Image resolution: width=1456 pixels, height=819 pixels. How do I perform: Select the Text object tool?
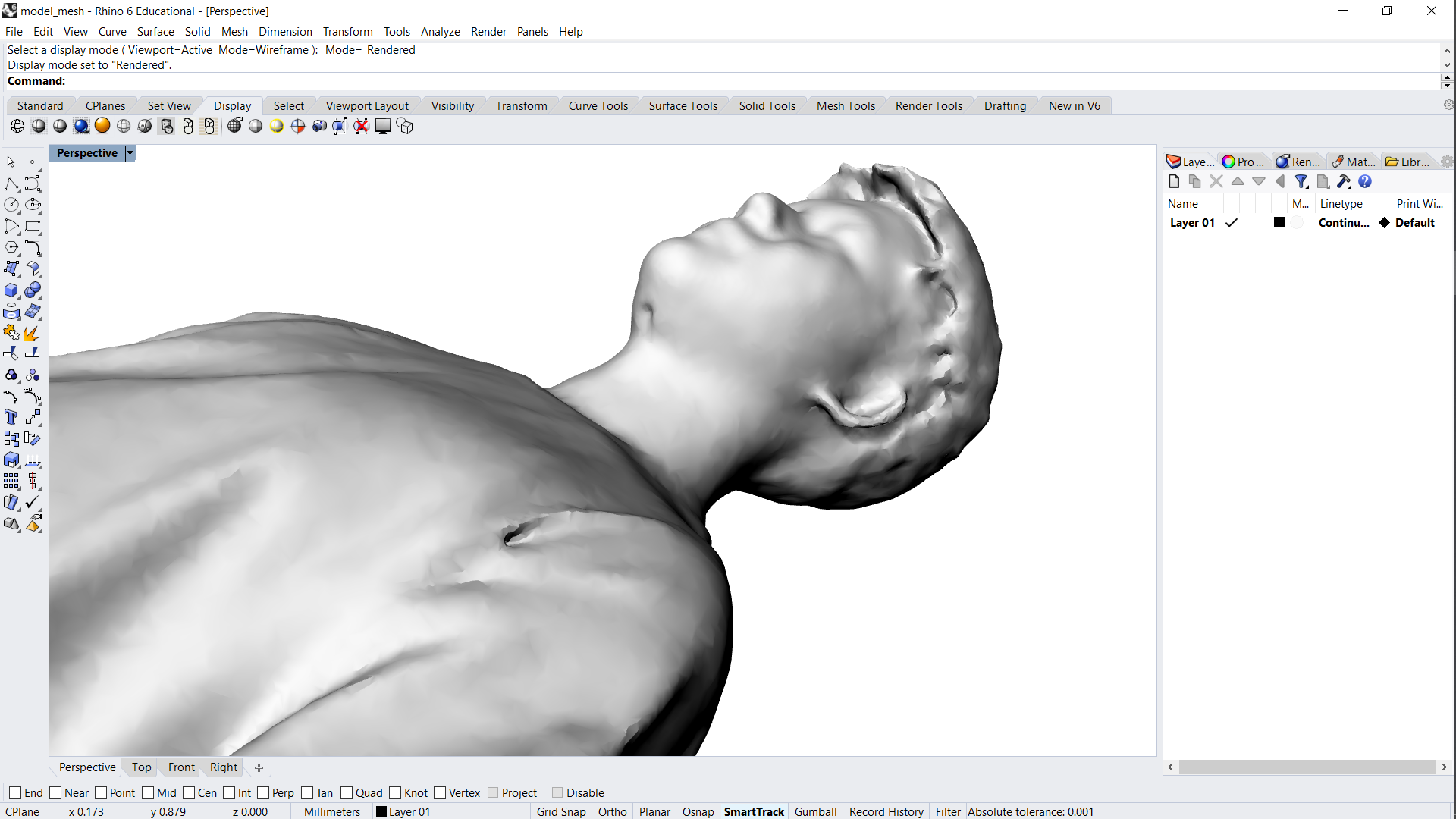pos(11,417)
